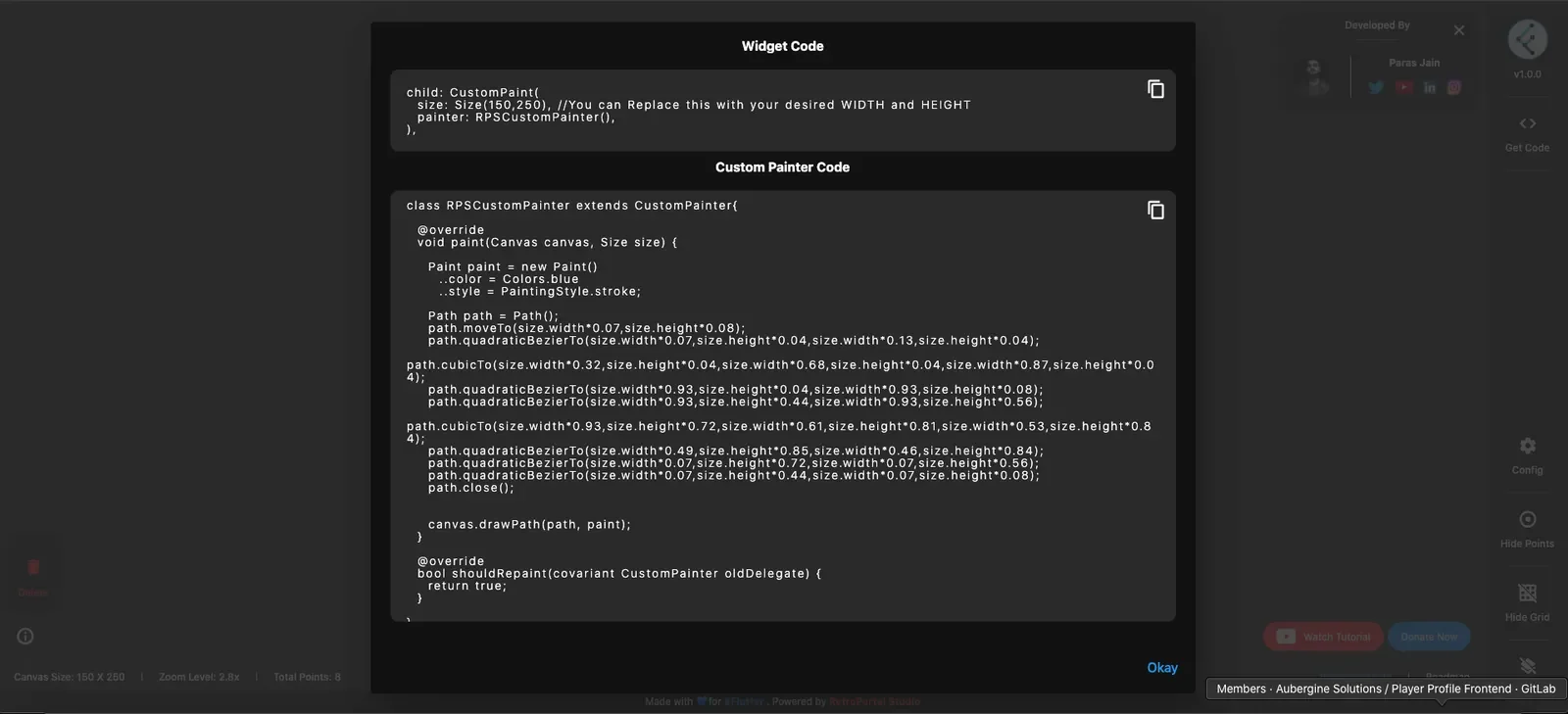Open Paras Jain's Twitter profile
Image resolution: width=1568 pixels, height=714 pixels.
(x=1376, y=87)
